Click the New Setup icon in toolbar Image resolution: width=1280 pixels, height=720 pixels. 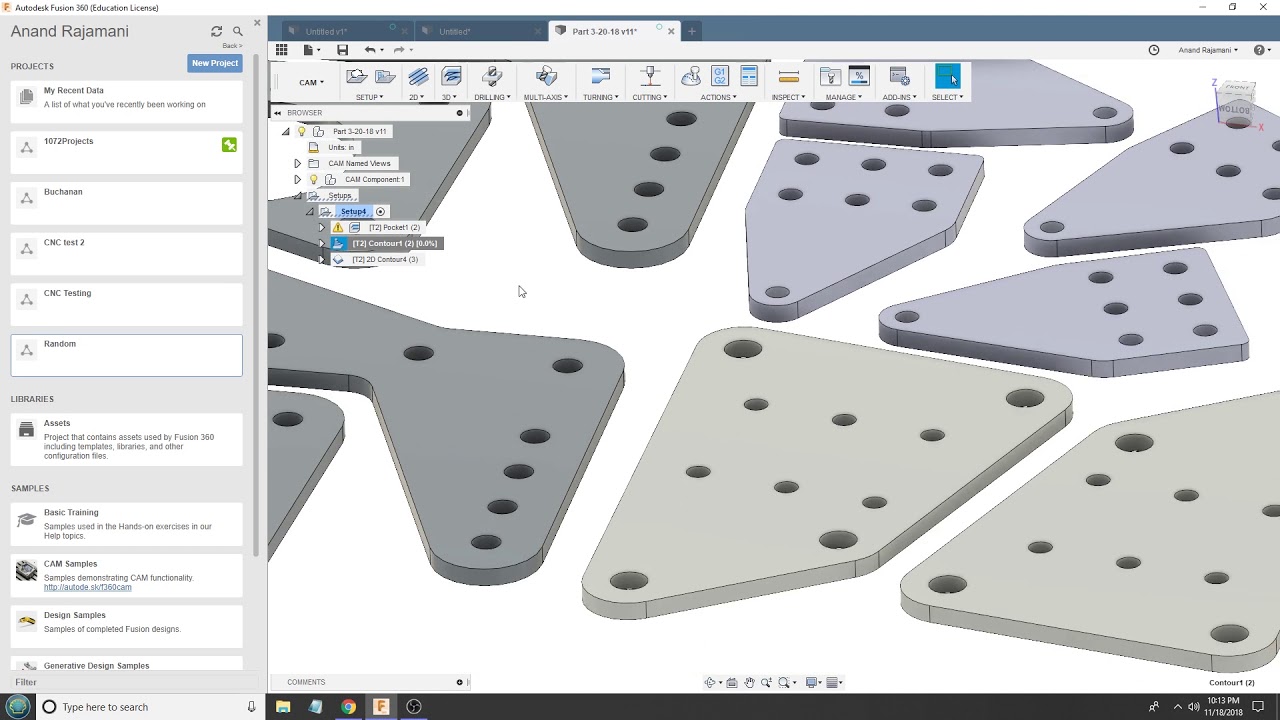click(356, 77)
